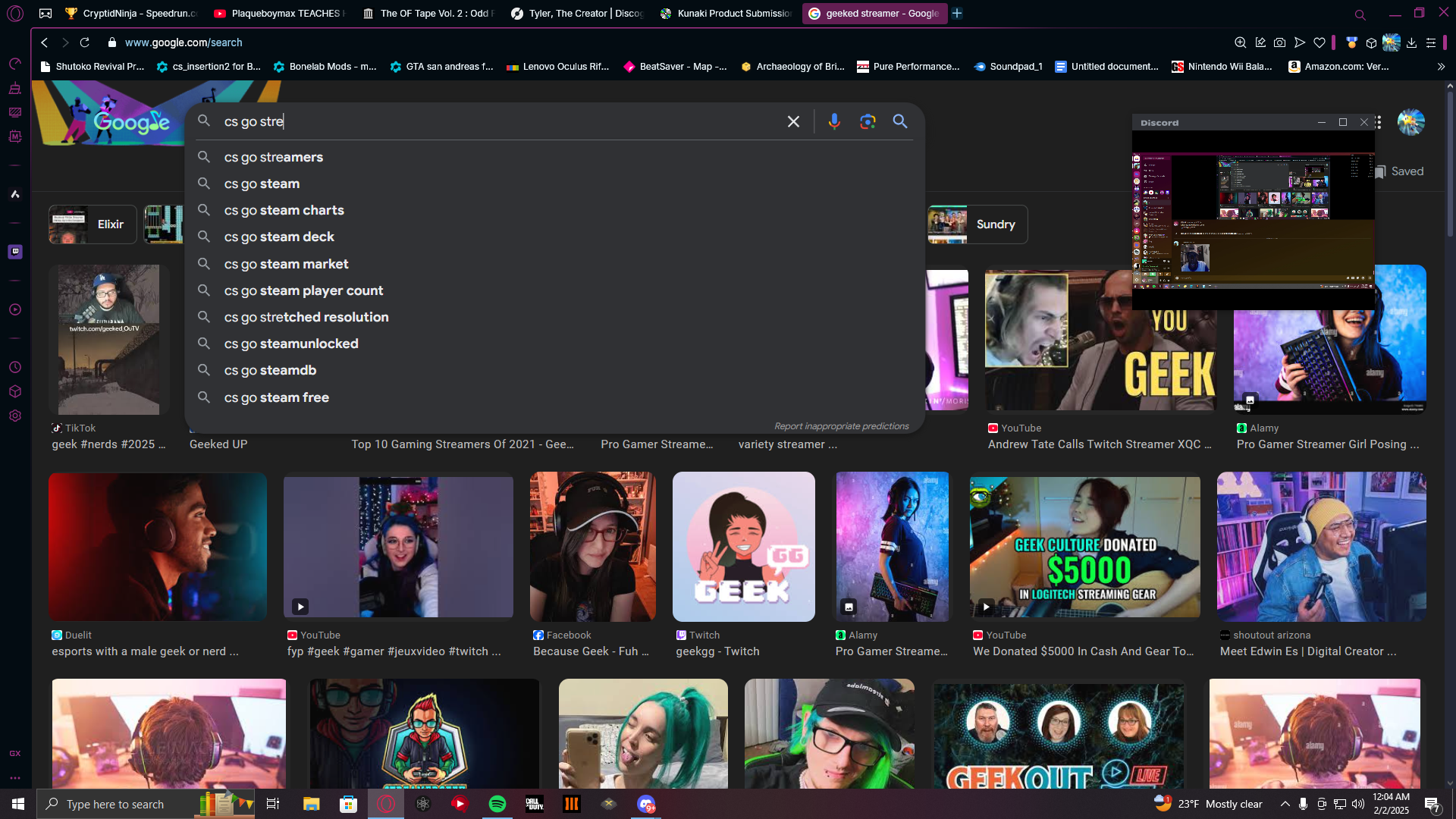
Task: Clear the search box with X icon
Action: 793,121
